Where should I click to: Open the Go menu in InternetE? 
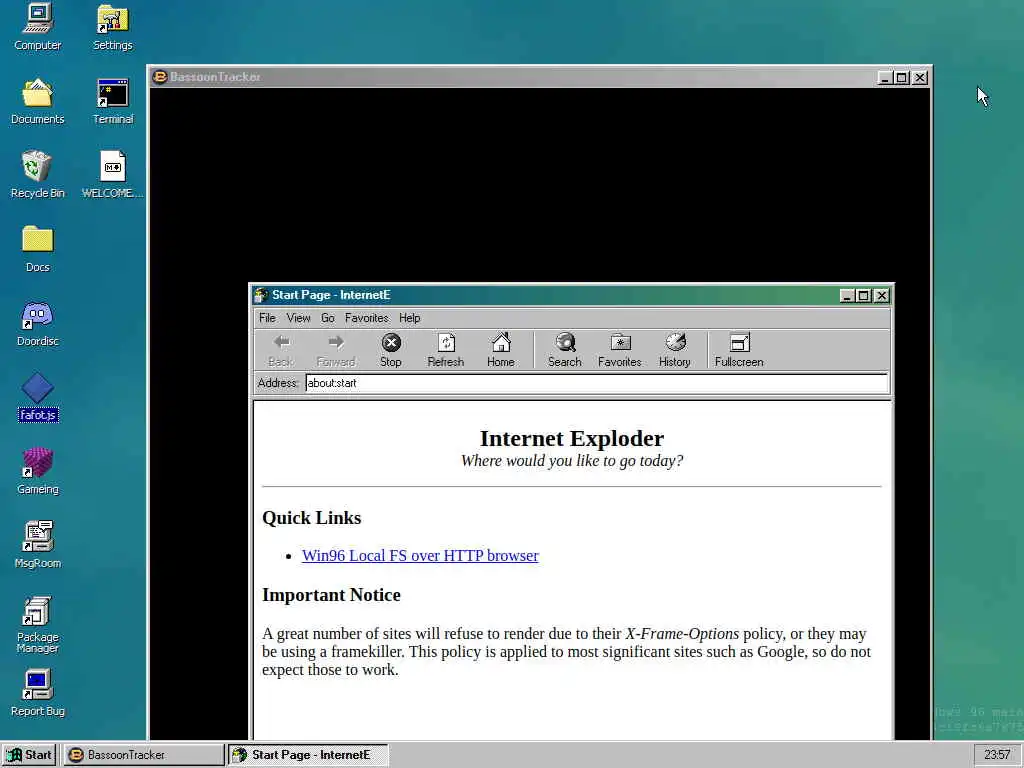click(x=328, y=318)
